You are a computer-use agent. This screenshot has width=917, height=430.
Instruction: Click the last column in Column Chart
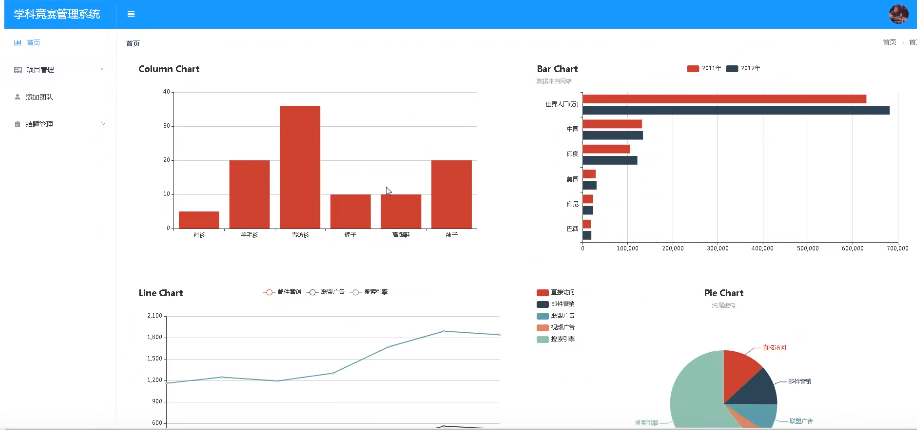point(451,194)
